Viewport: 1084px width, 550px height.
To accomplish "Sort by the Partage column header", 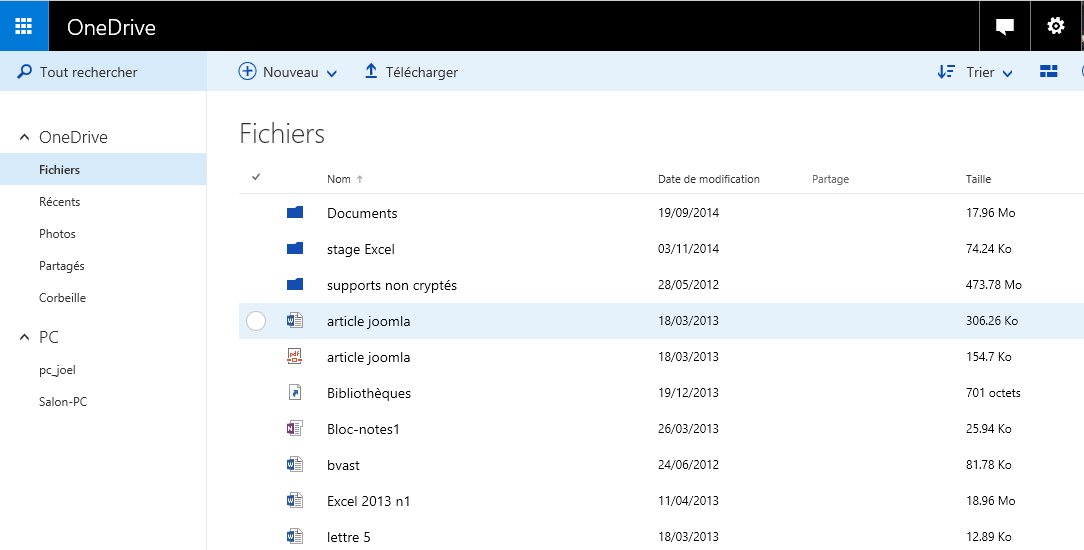I will [830, 179].
